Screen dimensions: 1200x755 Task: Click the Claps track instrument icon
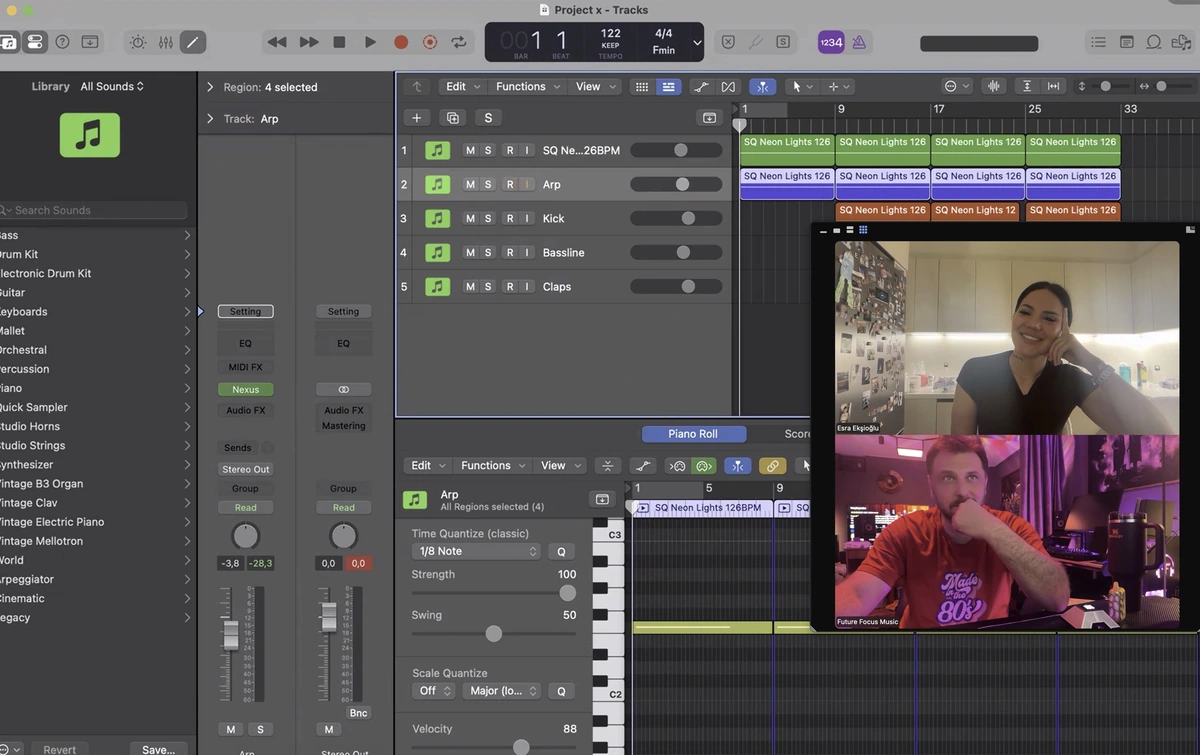pos(437,286)
